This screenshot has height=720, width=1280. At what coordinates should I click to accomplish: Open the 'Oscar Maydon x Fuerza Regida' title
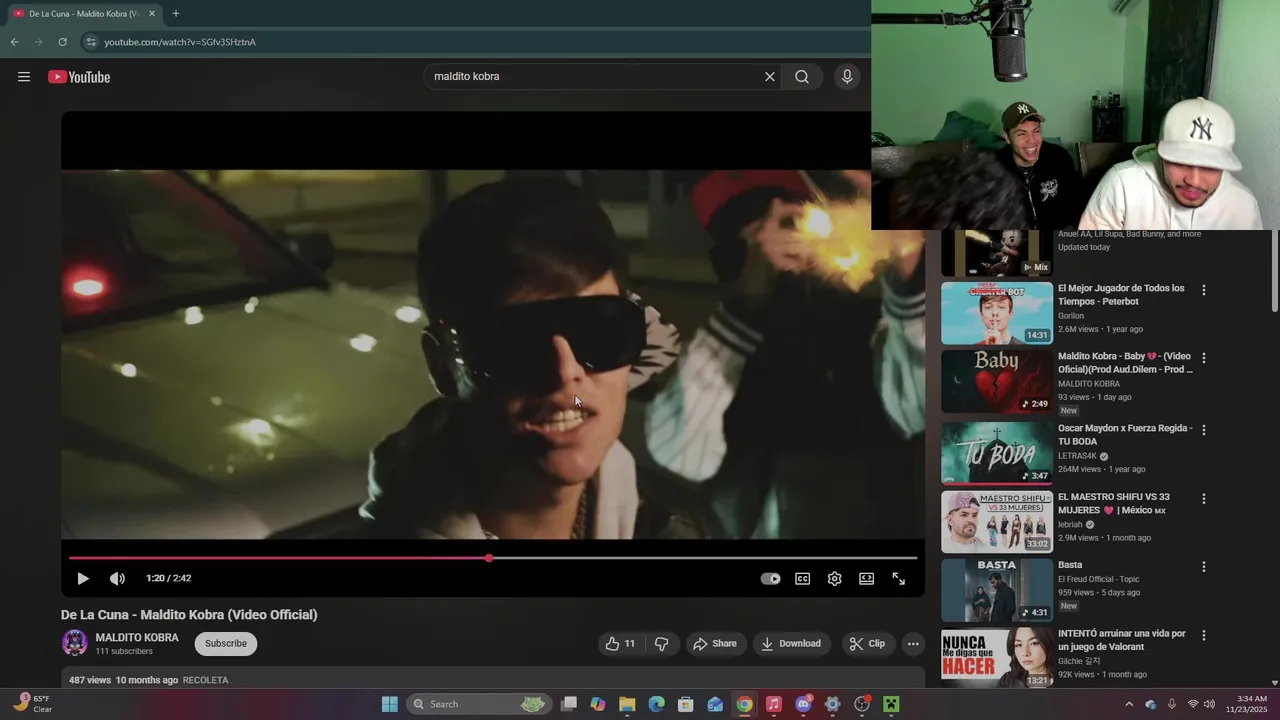pos(1125,435)
